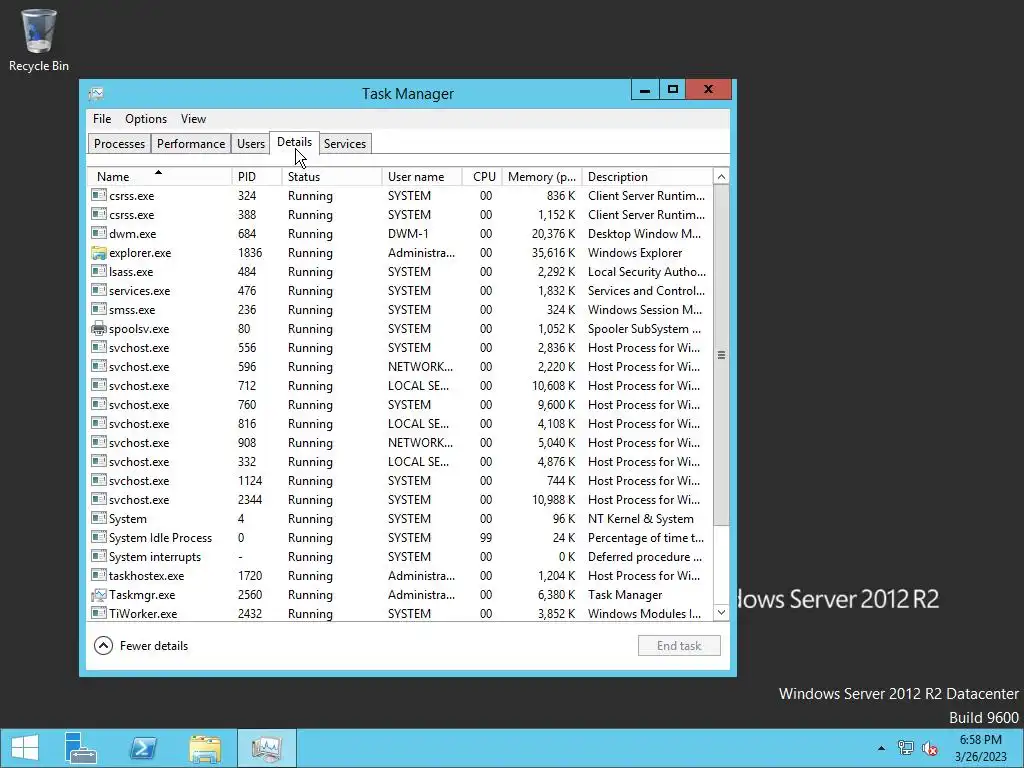Click the explorer.exe folder icon
The height and width of the screenshot is (768, 1024).
99,253
